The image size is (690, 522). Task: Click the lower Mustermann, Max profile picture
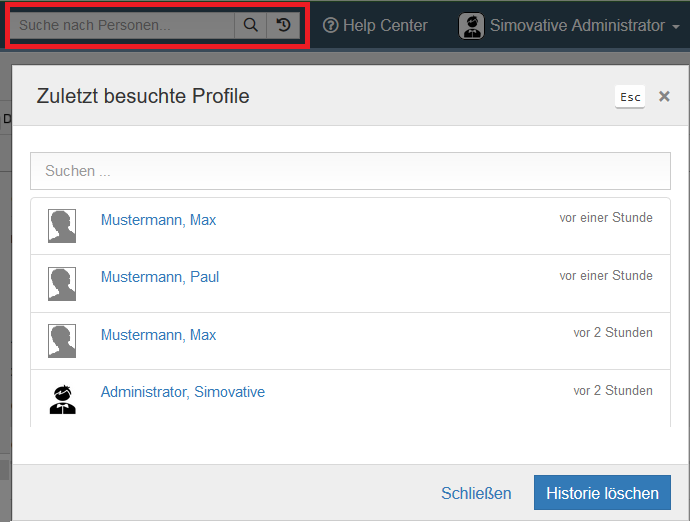click(x=62, y=341)
